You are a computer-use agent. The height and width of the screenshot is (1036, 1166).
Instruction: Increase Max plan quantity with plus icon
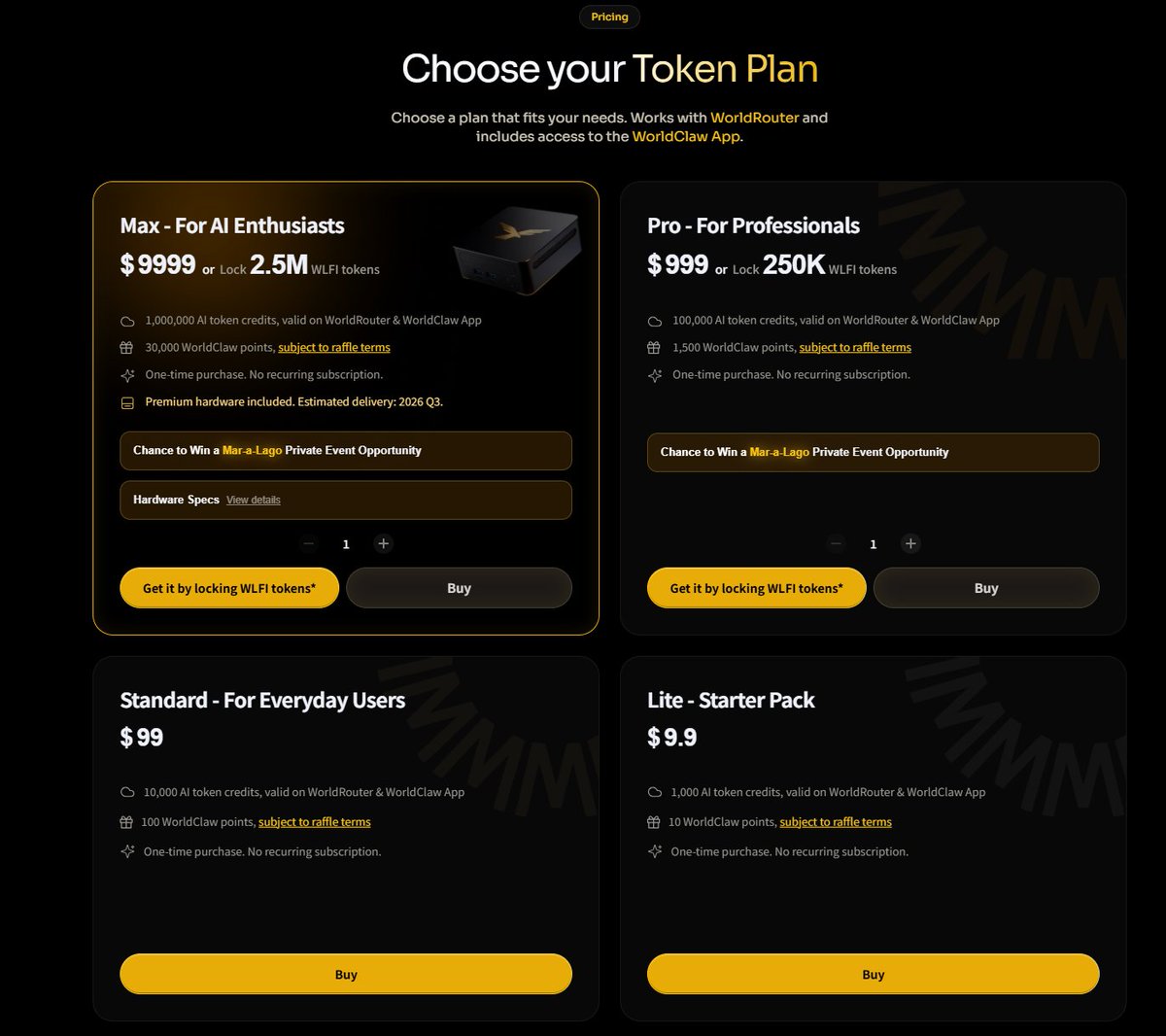(x=383, y=544)
